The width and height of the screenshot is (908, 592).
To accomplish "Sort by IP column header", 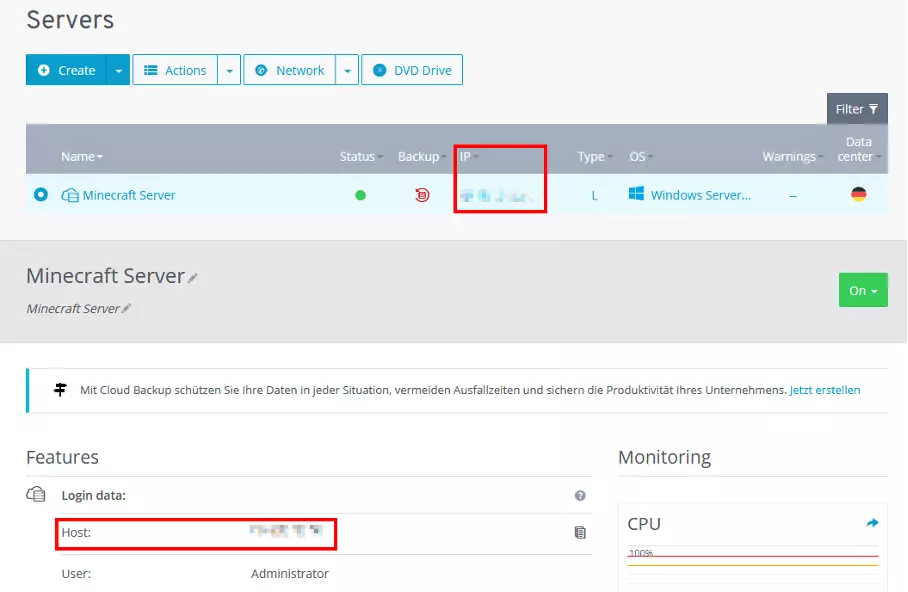I will tap(468, 156).
